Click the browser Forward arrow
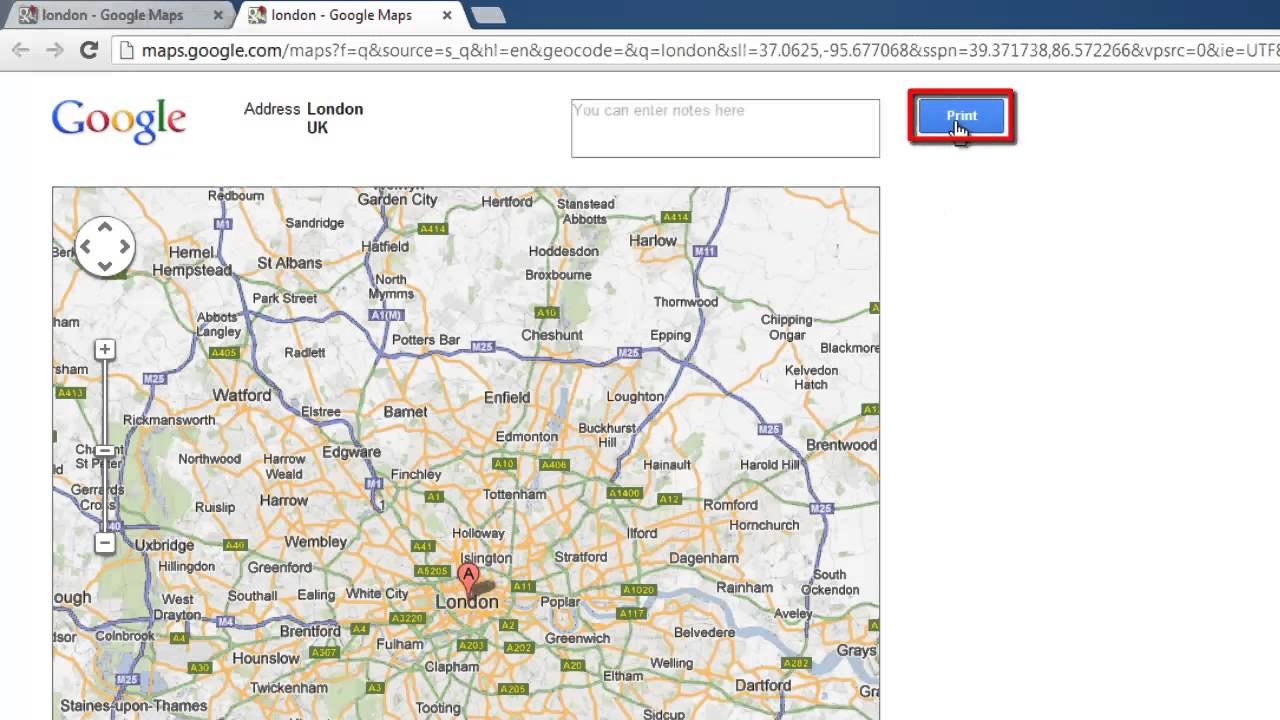 [55, 50]
